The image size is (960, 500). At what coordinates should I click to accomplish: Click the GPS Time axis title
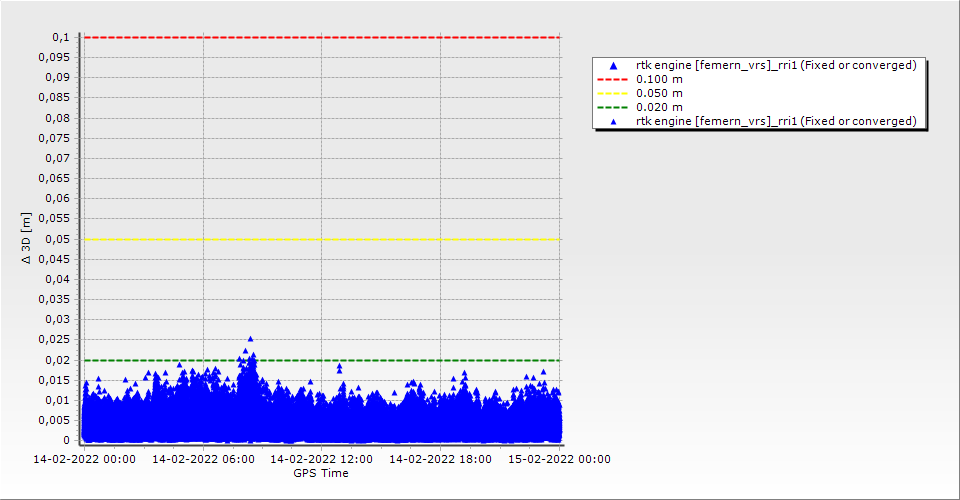point(320,473)
